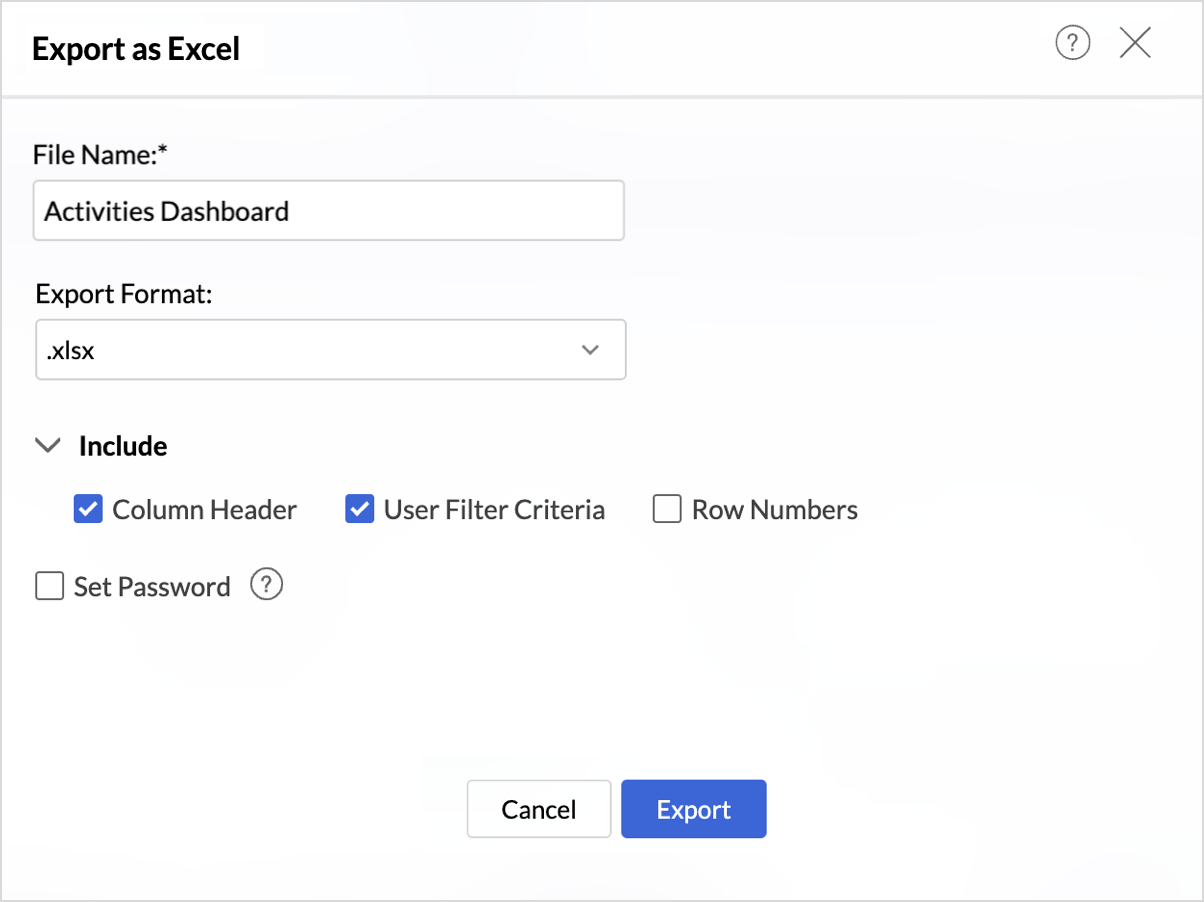Click the blue Export button
The width and height of the screenshot is (1204, 902).
[694, 809]
